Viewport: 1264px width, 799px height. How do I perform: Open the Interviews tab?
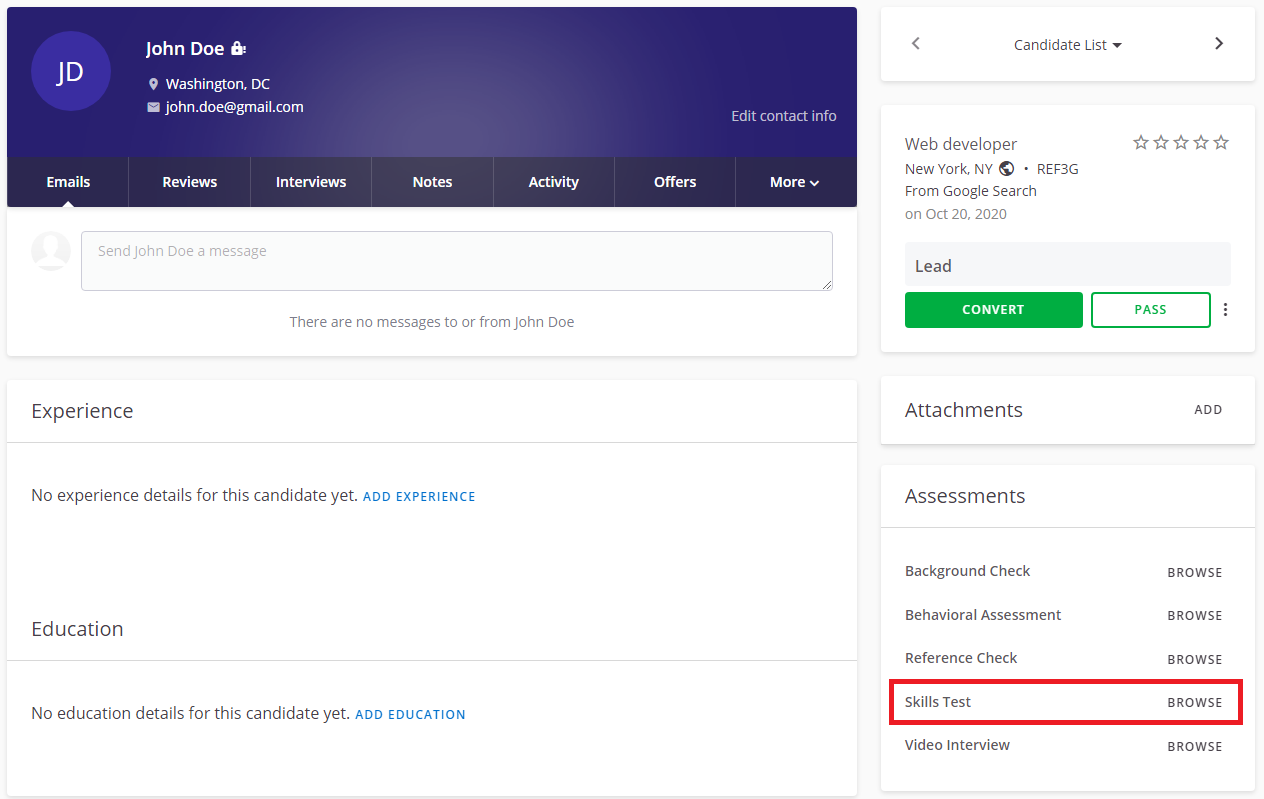tap(311, 182)
